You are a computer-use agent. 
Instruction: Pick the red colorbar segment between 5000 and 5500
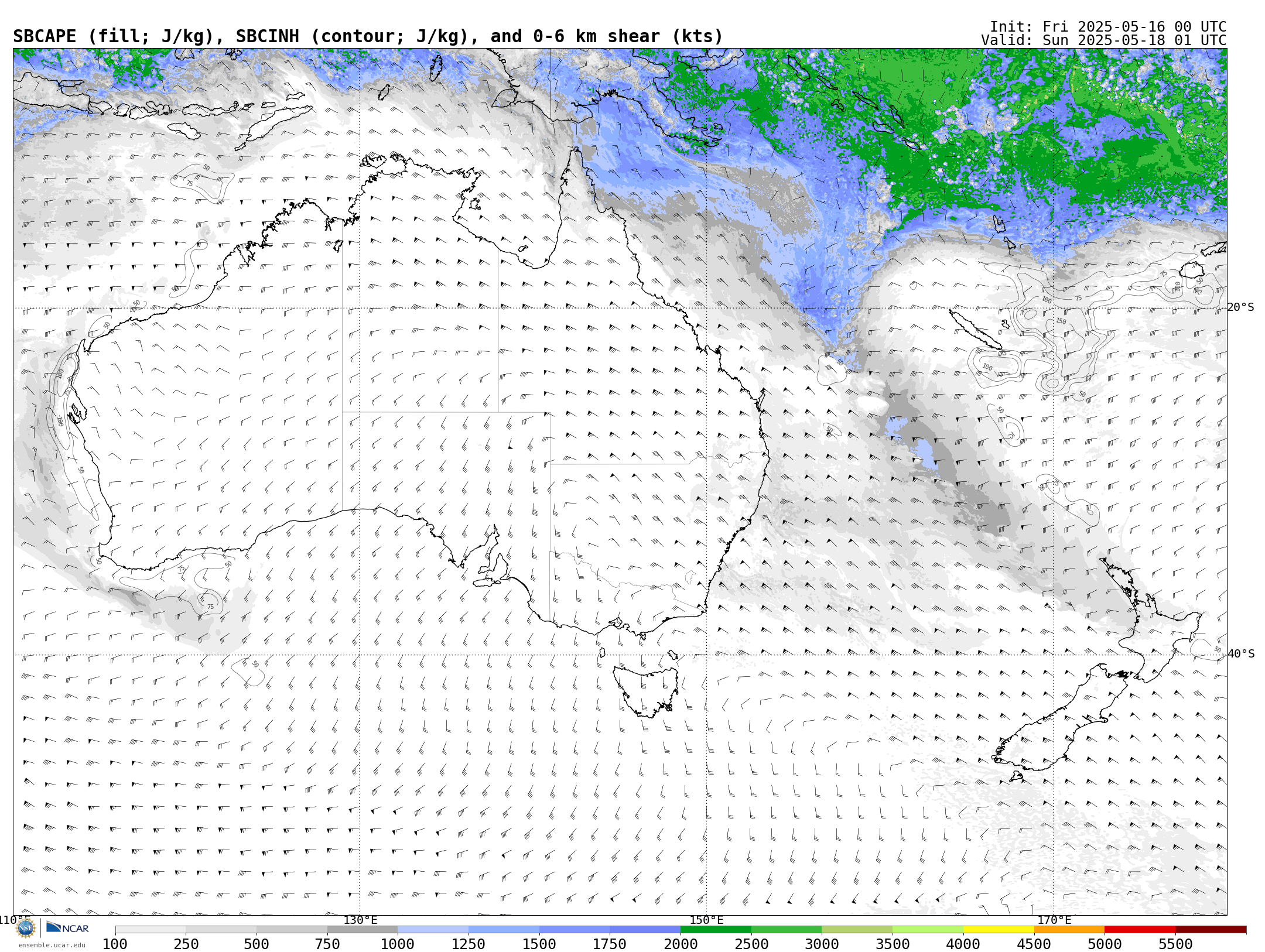tap(1140, 930)
